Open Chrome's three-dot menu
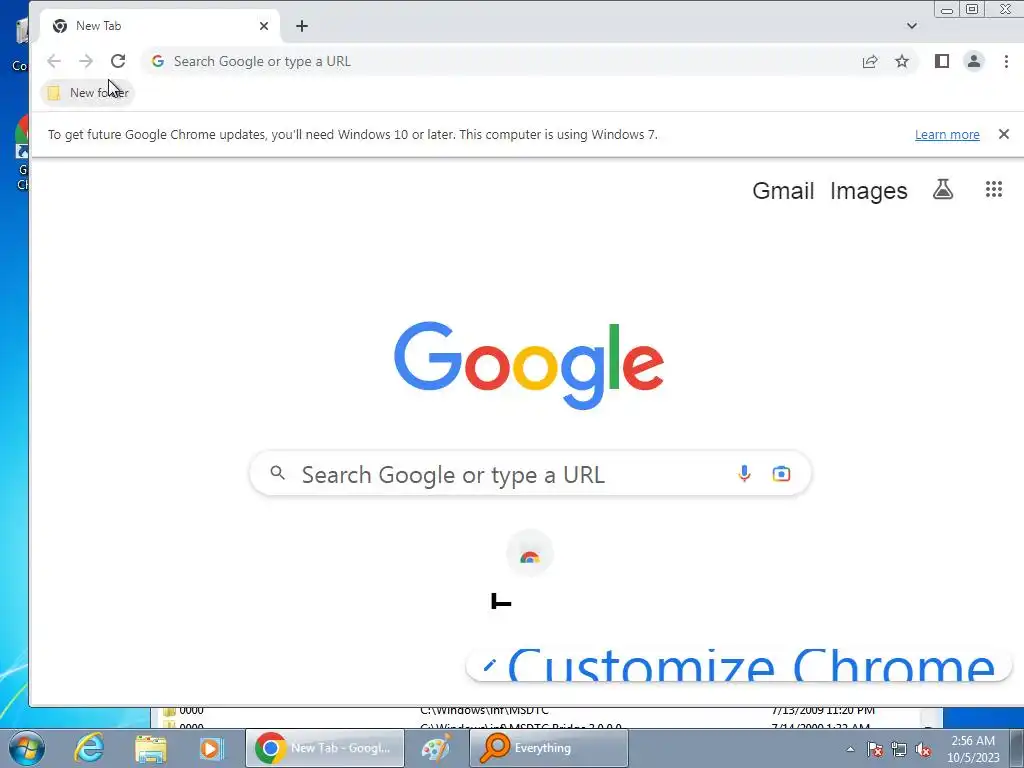Viewport: 1024px width, 768px height. tap(1006, 61)
